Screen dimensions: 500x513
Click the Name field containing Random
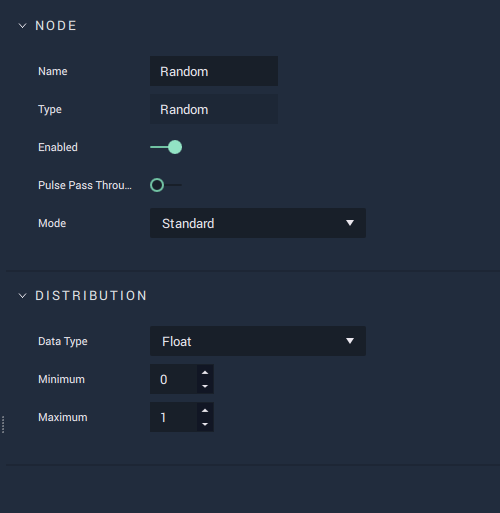coord(214,71)
